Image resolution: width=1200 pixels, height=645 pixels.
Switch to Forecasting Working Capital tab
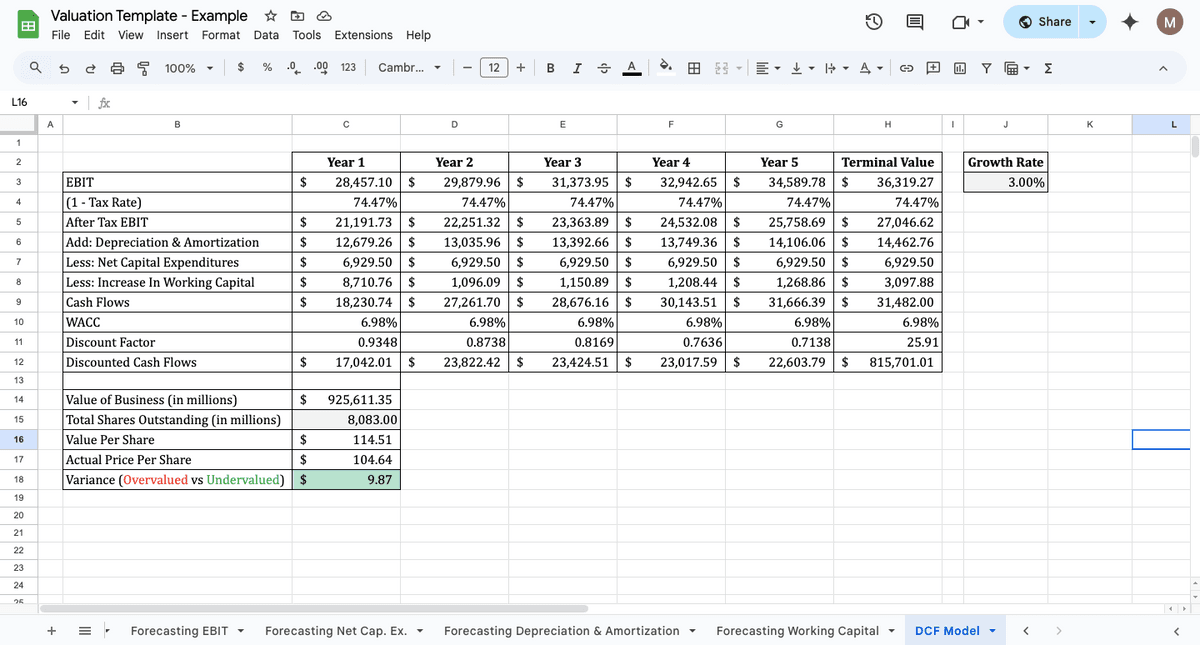coord(797,631)
